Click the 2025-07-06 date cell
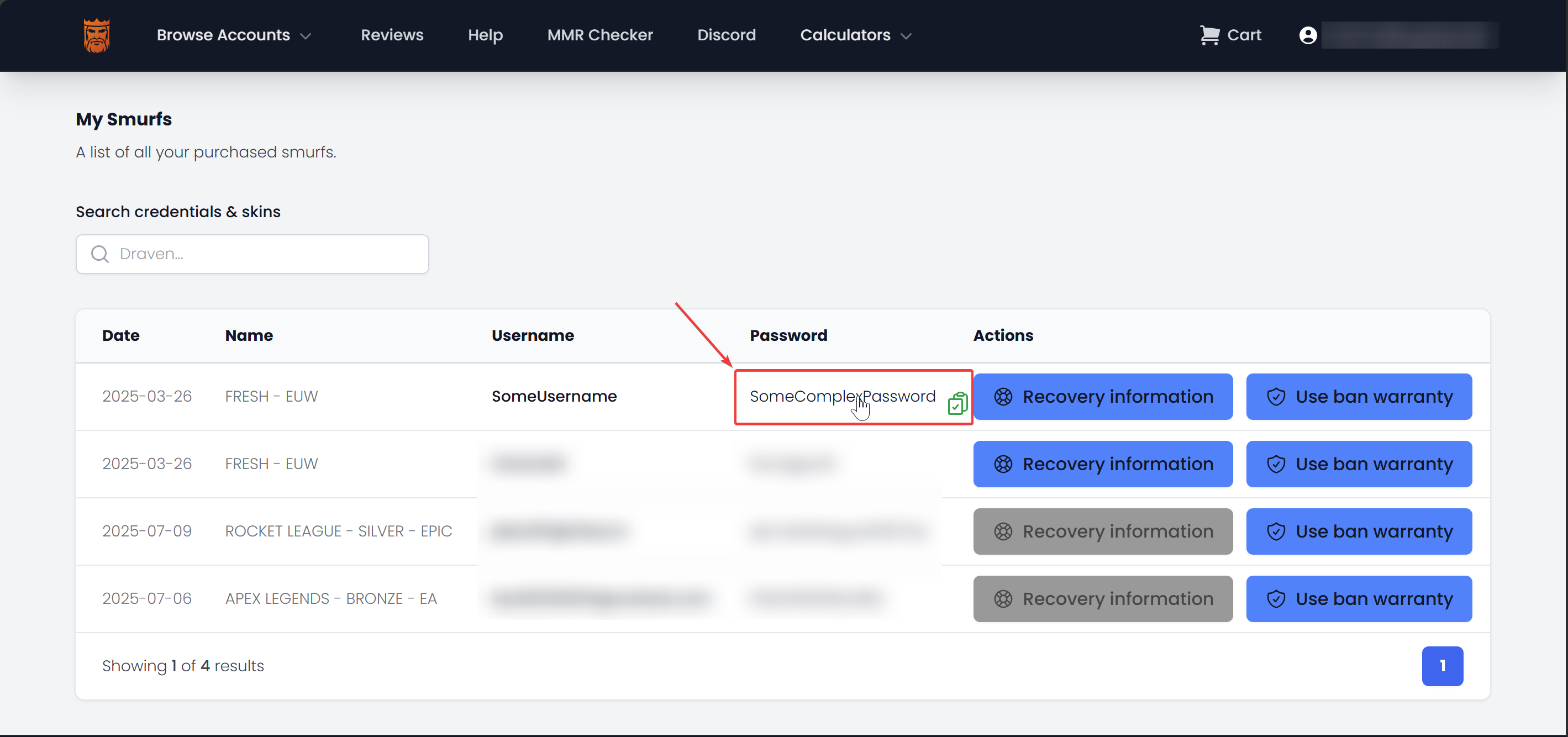Image resolution: width=1568 pixels, height=737 pixels. [x=147, y=599]
